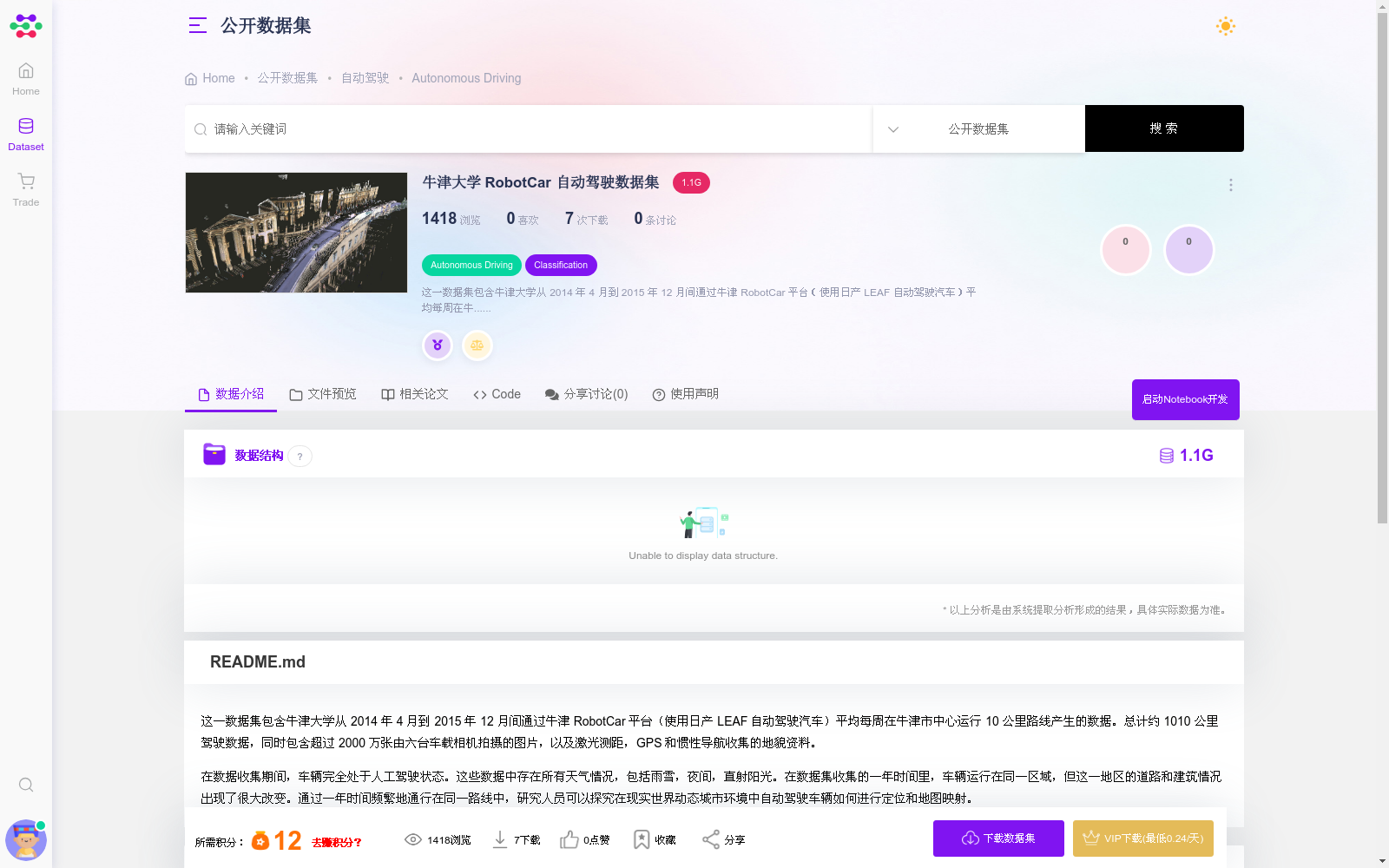Focus the keyword search input field
The width and height of the screenshot is (1389, 868).
point(528,128)
